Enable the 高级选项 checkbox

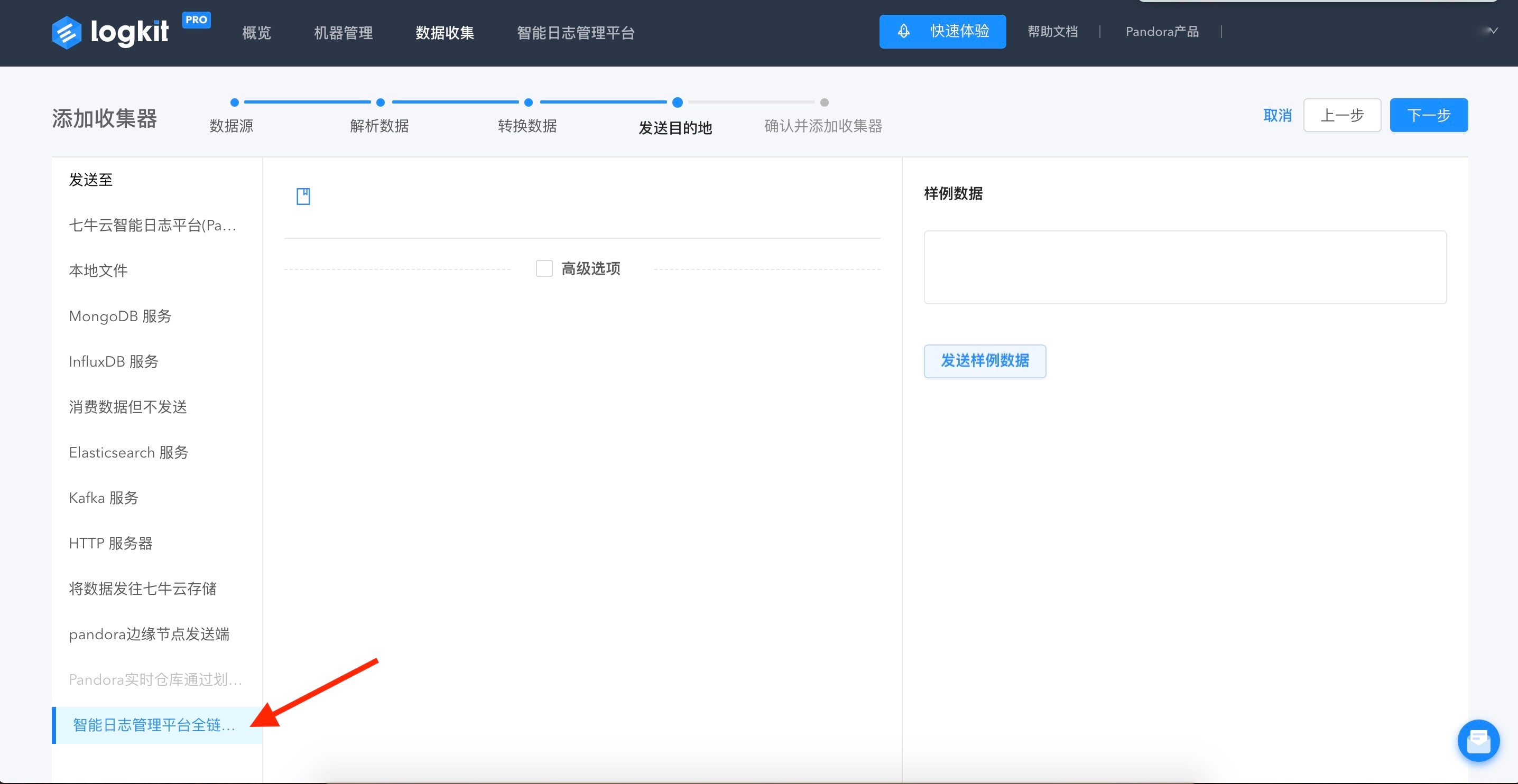[x=544, y=268]
